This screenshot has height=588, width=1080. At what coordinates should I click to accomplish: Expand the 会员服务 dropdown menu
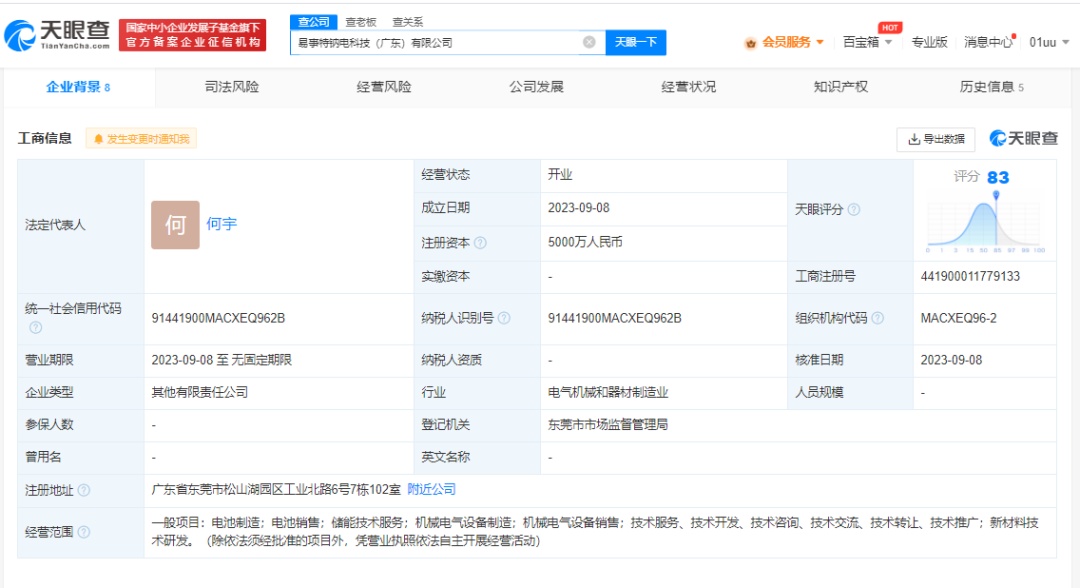point(785,42)
